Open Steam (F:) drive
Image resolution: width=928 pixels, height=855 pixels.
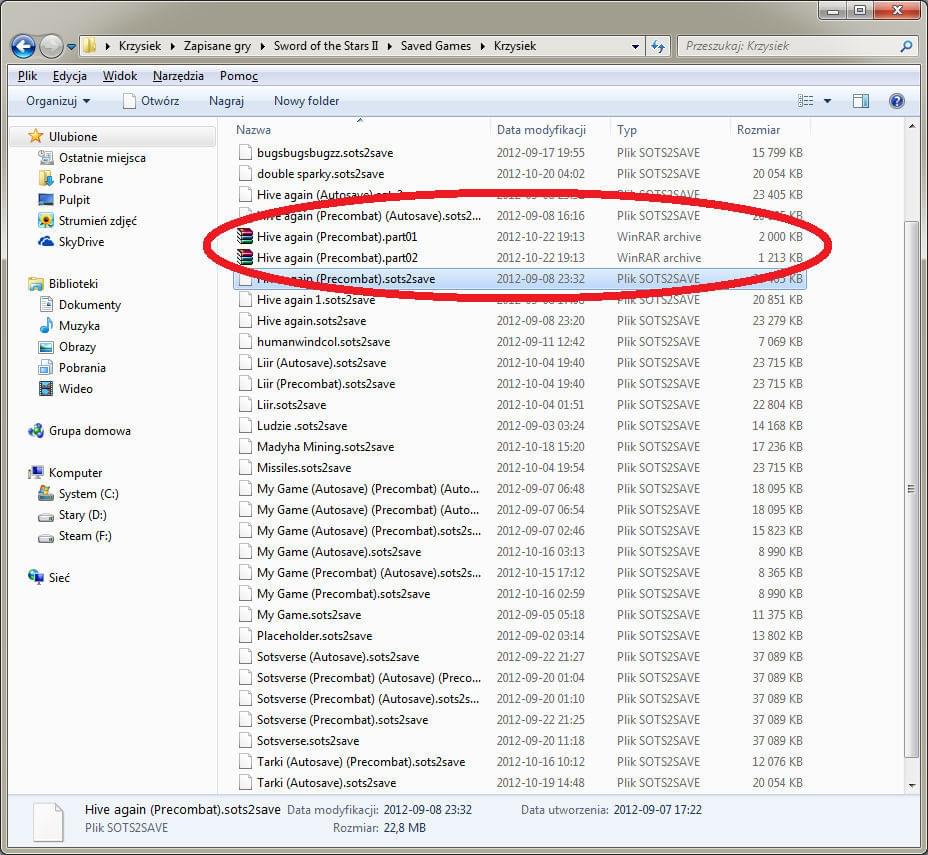click(75, 536)
